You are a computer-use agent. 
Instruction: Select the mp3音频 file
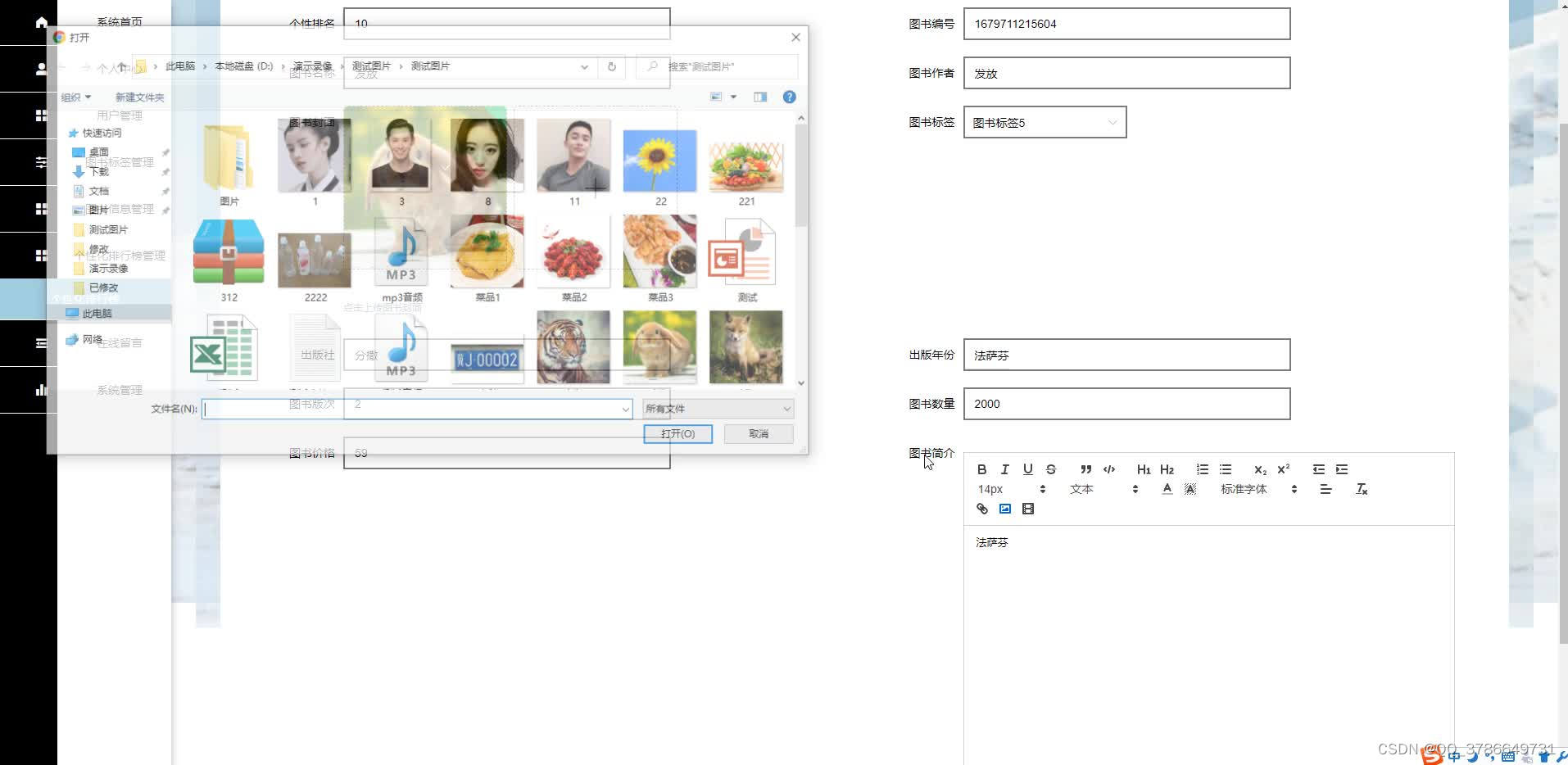[x=401, y=259]
